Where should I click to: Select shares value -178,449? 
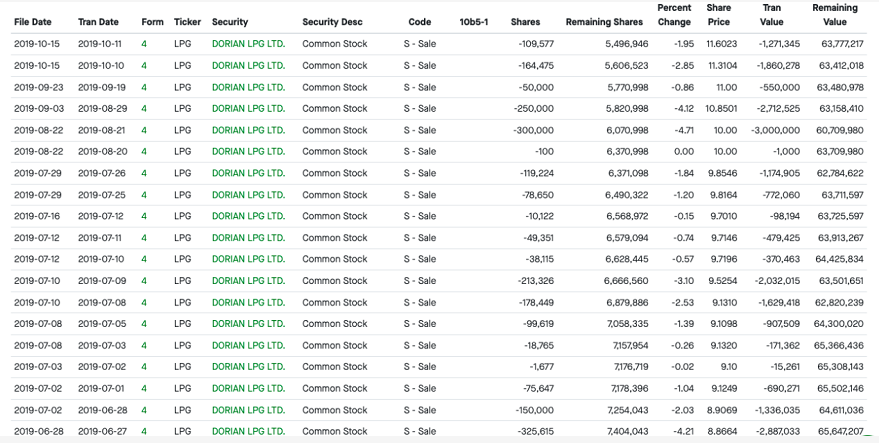(x=536, y=303)
